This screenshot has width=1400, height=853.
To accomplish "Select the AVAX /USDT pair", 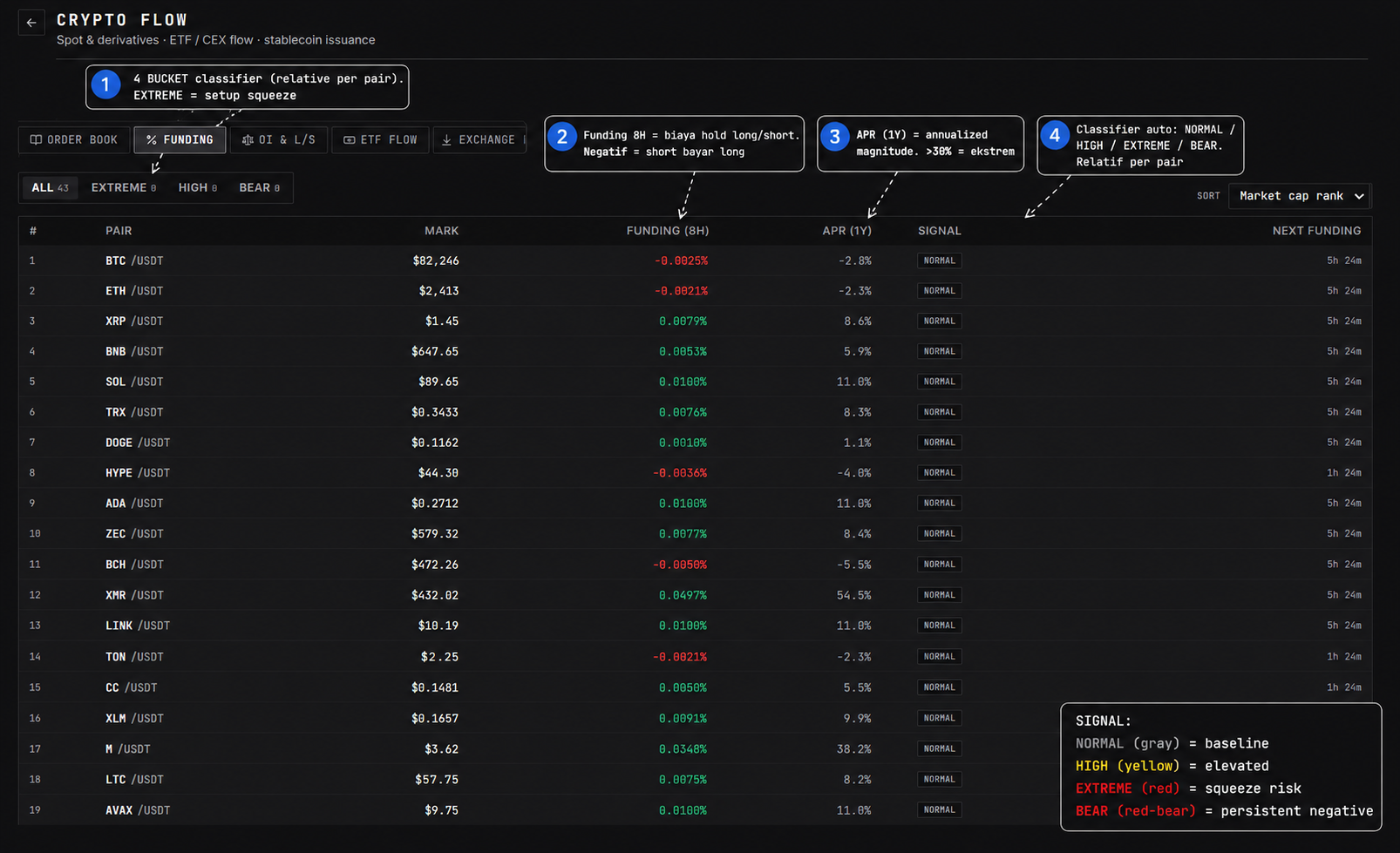I will click(138, 810).
